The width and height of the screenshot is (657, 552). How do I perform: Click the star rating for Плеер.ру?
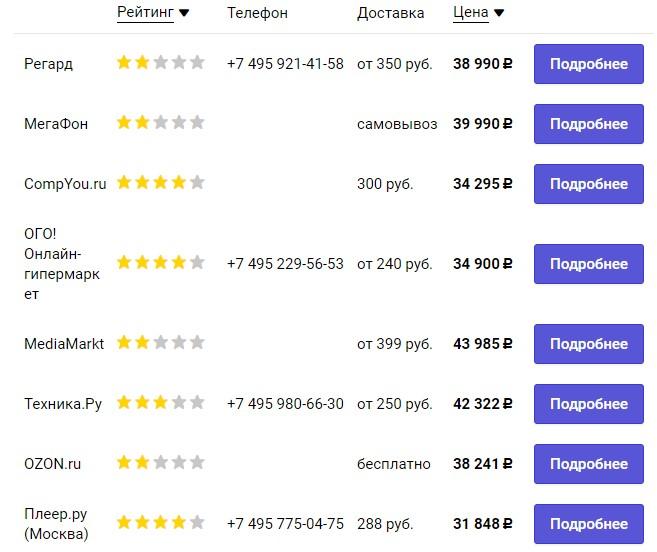(x=160, y=522)
